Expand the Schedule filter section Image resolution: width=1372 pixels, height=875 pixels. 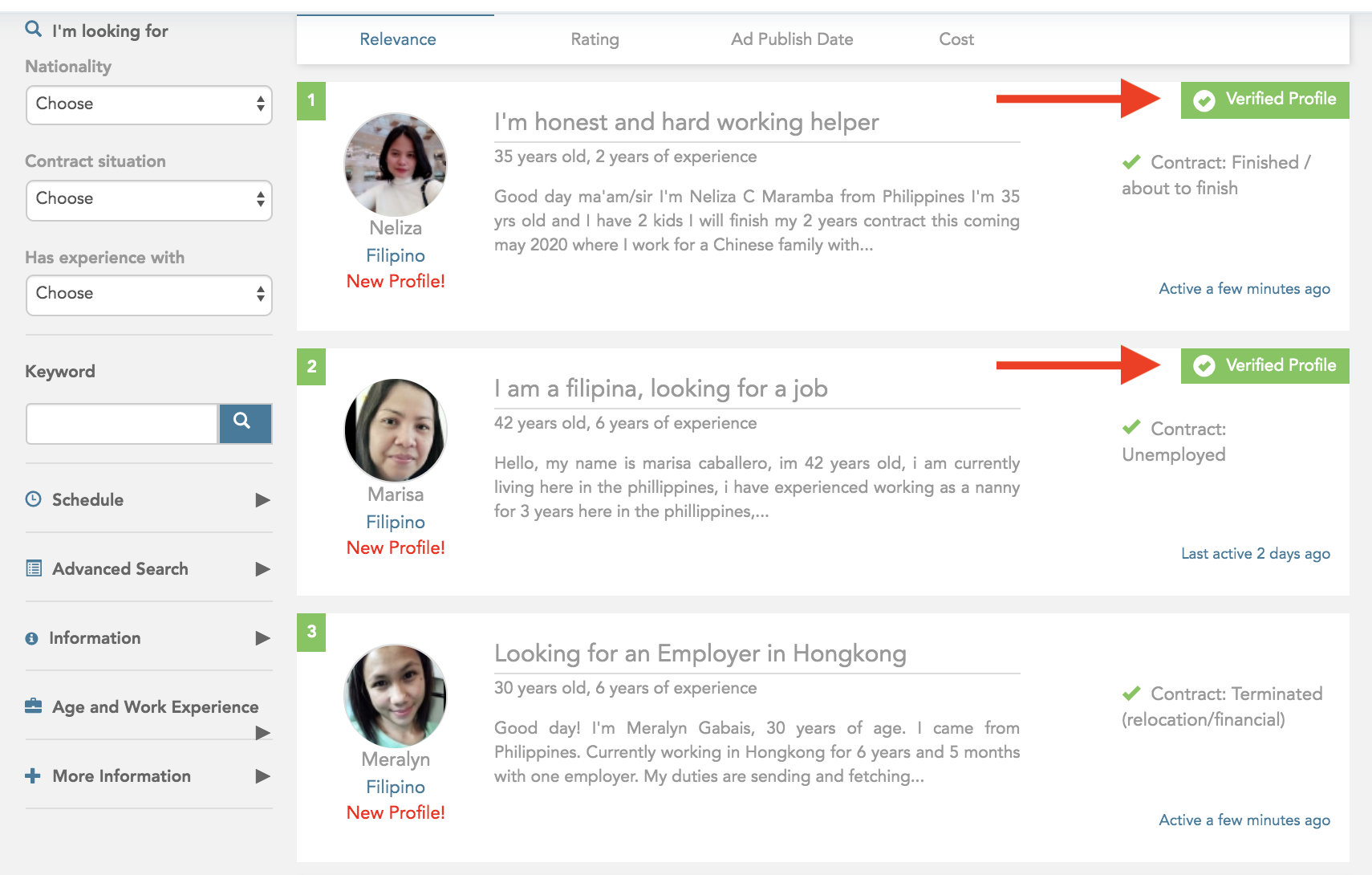262,500
